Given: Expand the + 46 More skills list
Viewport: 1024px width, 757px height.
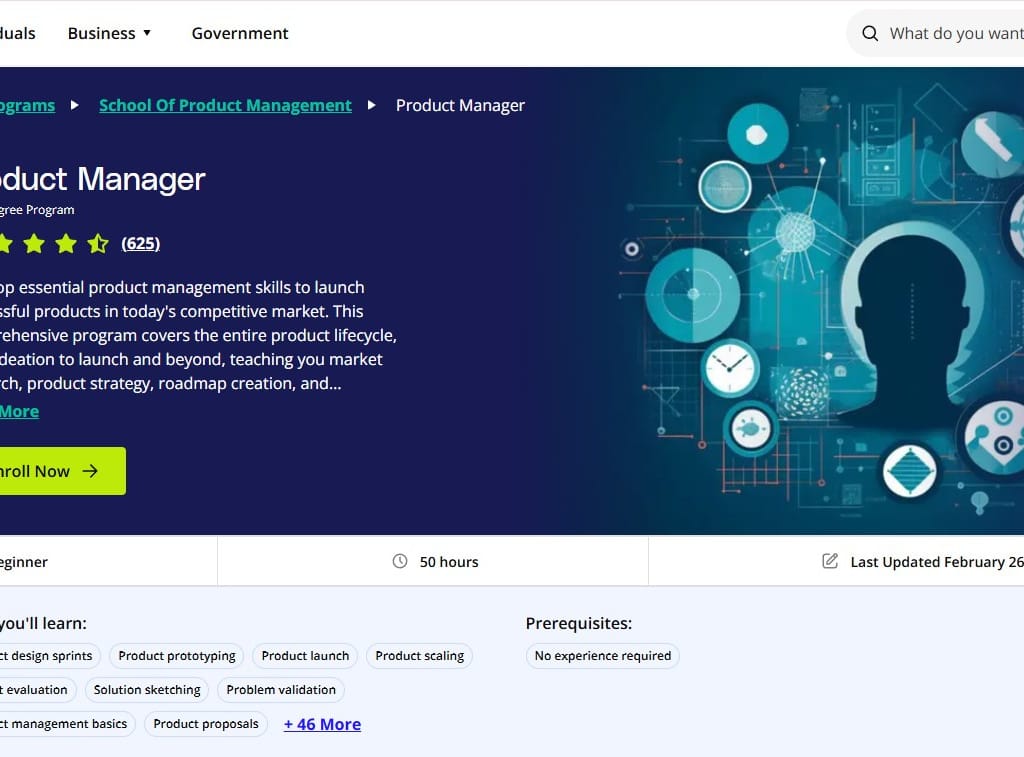Looking at the screenshot, I should (x=322, y=724).
